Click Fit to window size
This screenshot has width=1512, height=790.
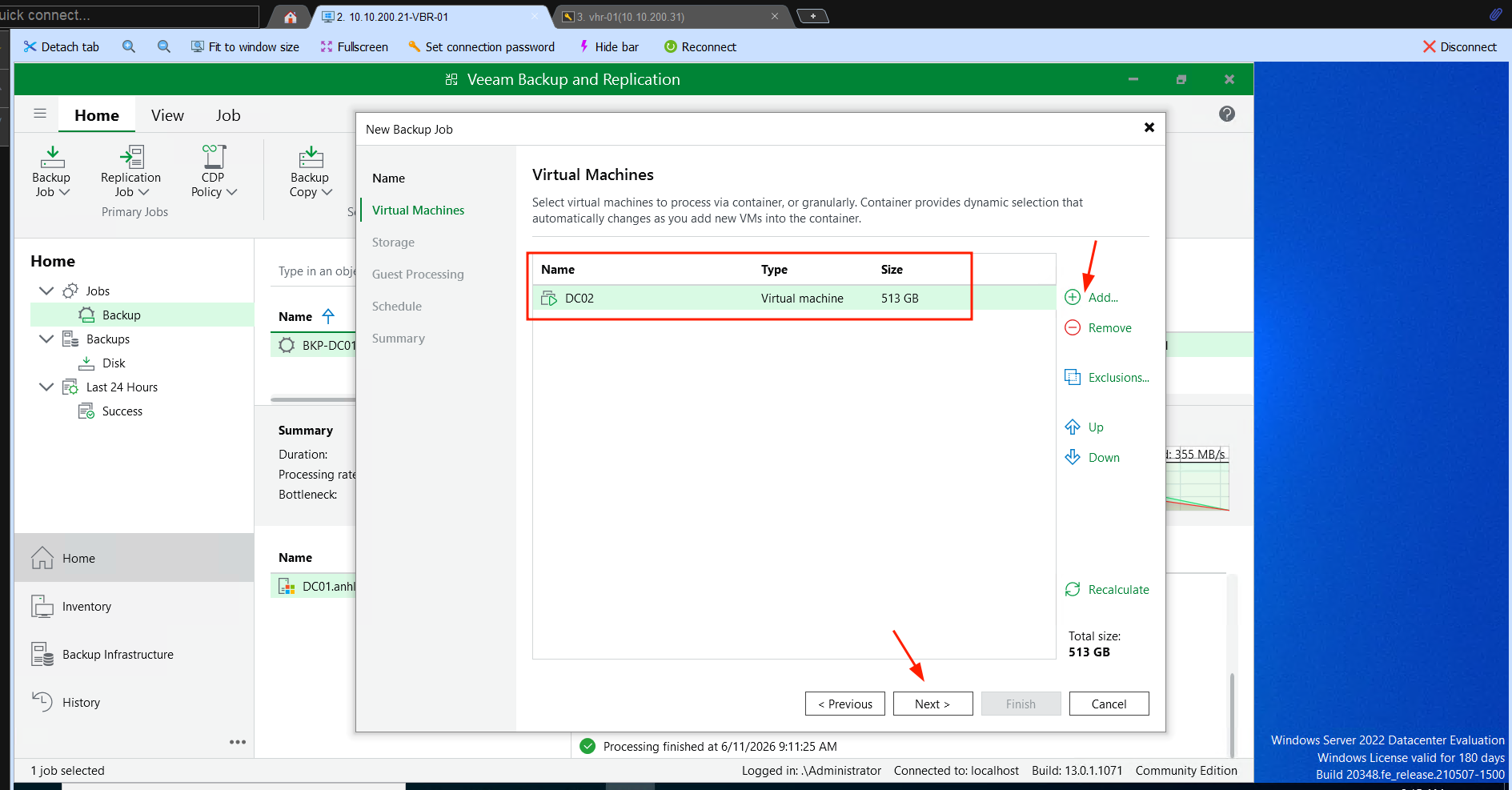coord(245,46)
